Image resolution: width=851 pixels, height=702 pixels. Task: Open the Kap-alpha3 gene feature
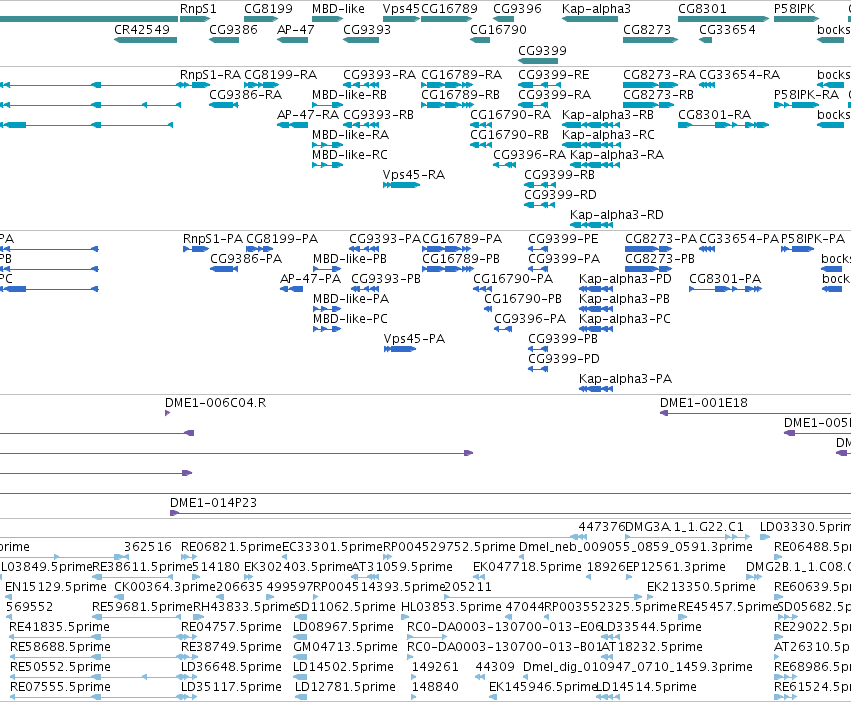(x=590, y=19)
